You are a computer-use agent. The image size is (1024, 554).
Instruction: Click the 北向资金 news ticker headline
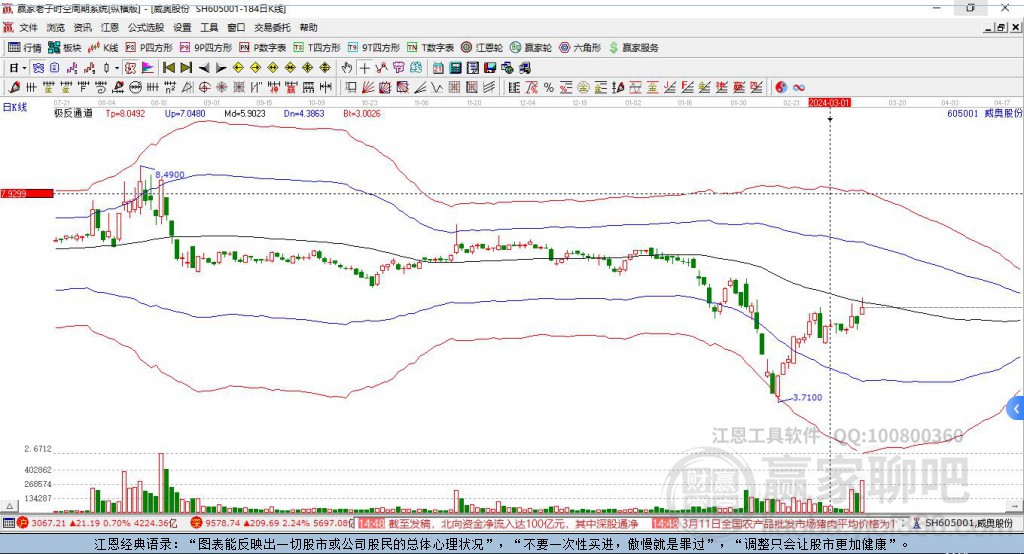point(513,523)
